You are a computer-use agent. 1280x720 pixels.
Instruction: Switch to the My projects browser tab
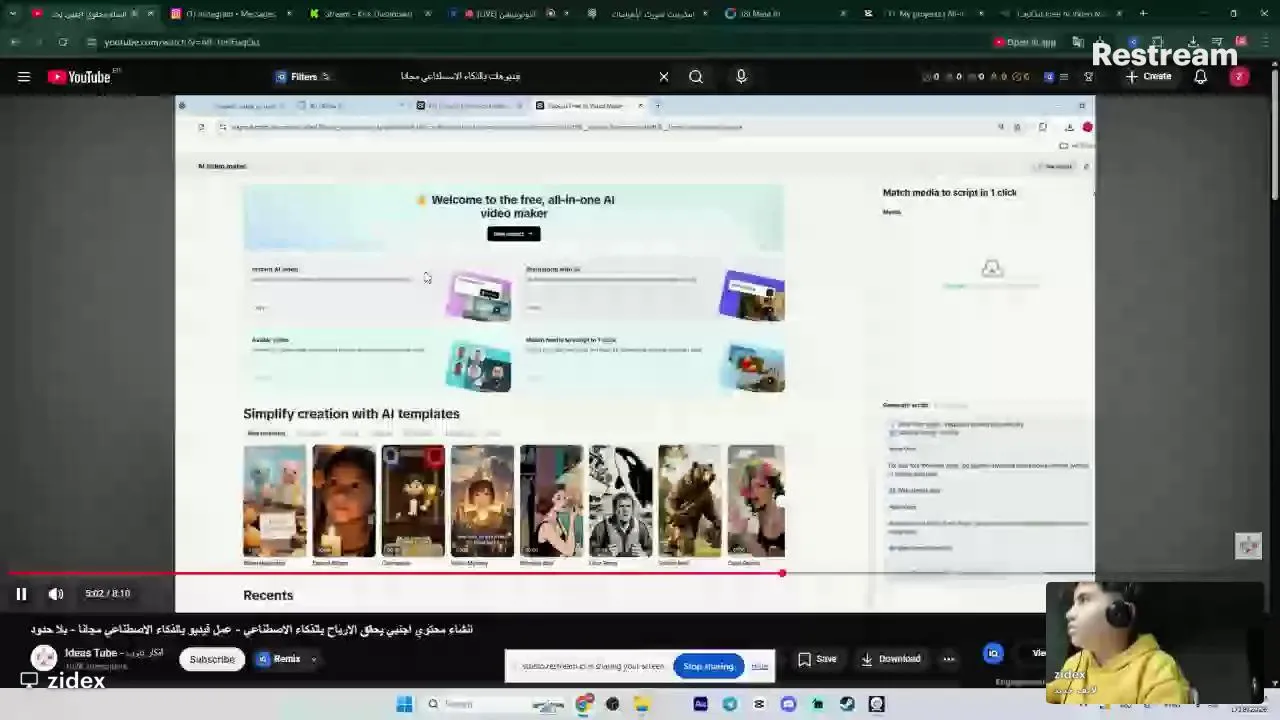click(925, 14)
